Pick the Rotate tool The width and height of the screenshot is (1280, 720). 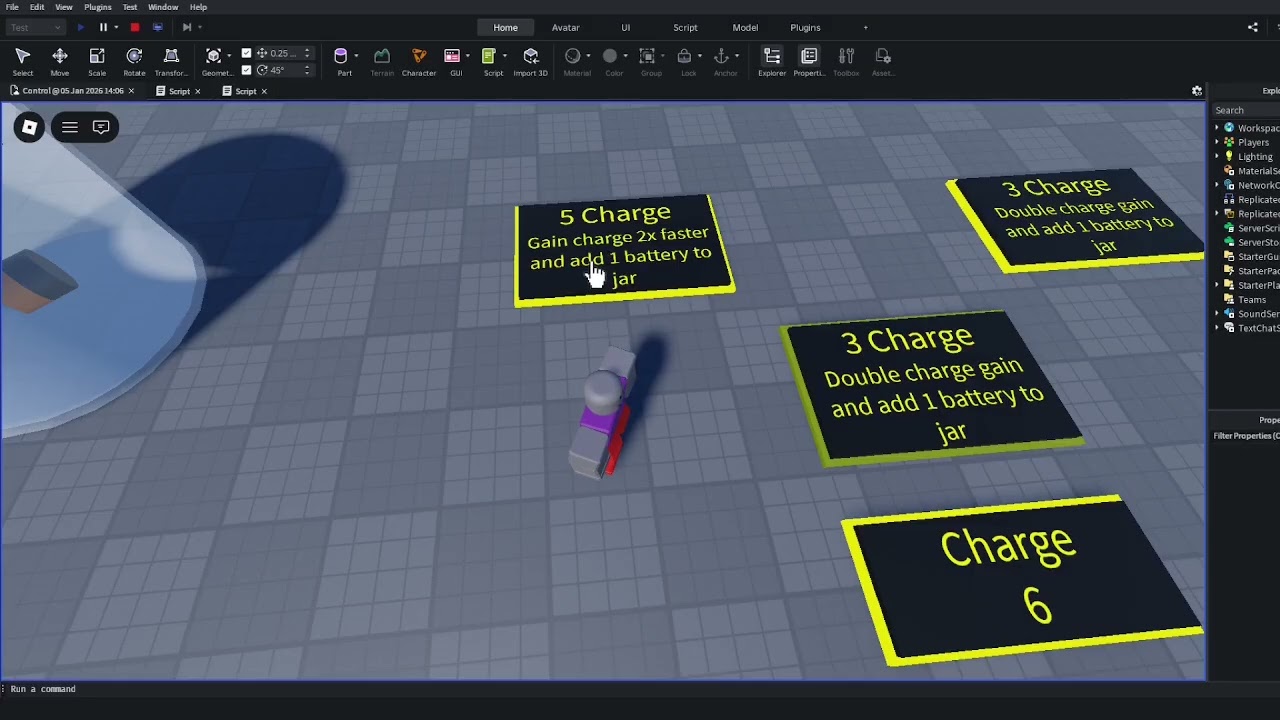[x=134, y=62]
